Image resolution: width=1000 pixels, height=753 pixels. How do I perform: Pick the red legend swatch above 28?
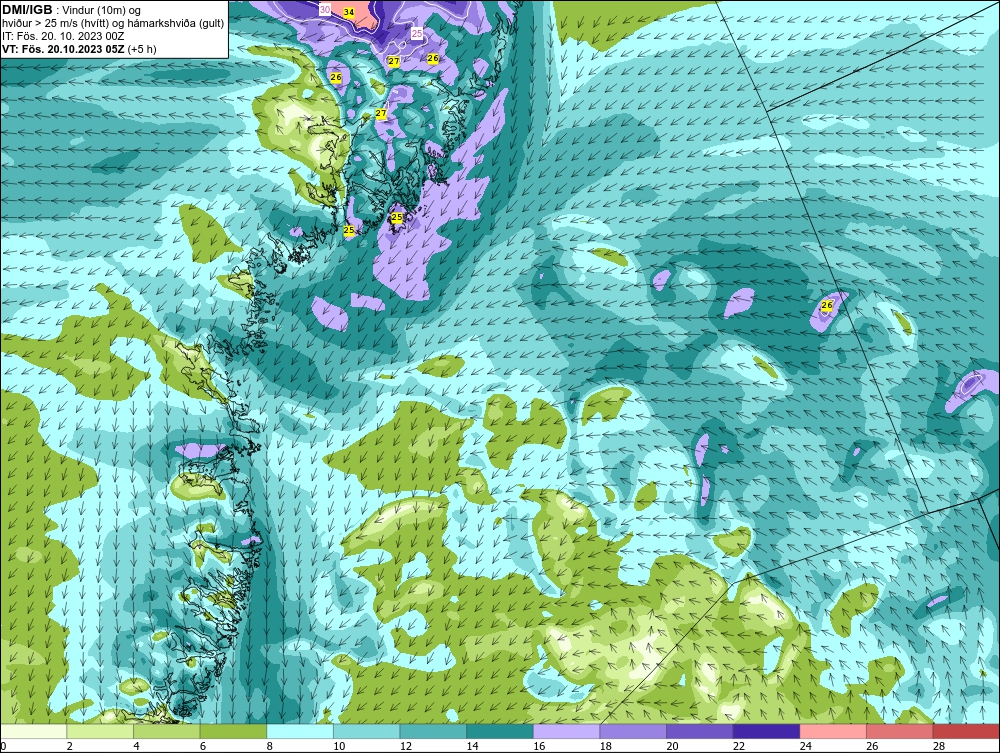tap(966, 731)
